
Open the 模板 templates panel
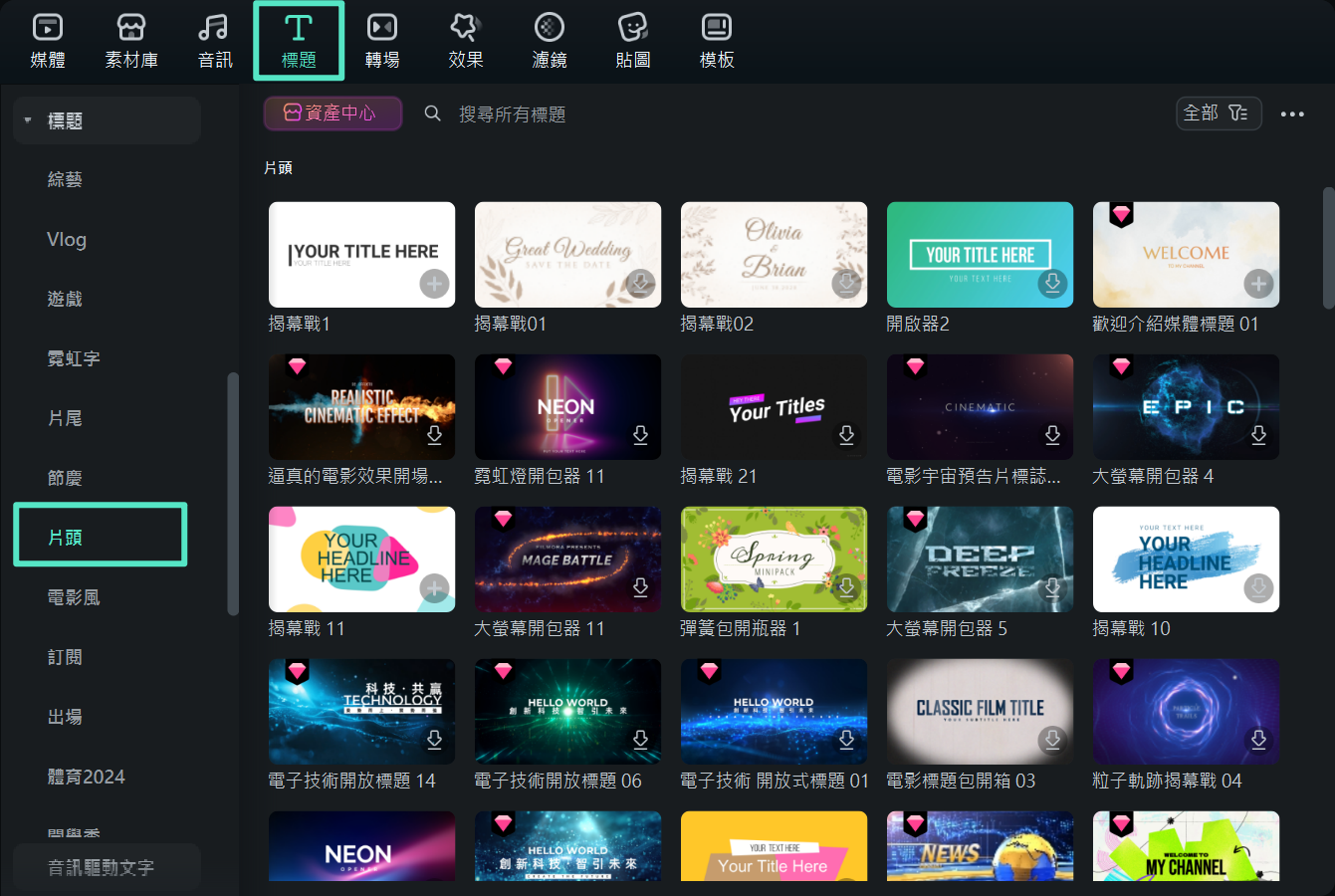point(716,40)
